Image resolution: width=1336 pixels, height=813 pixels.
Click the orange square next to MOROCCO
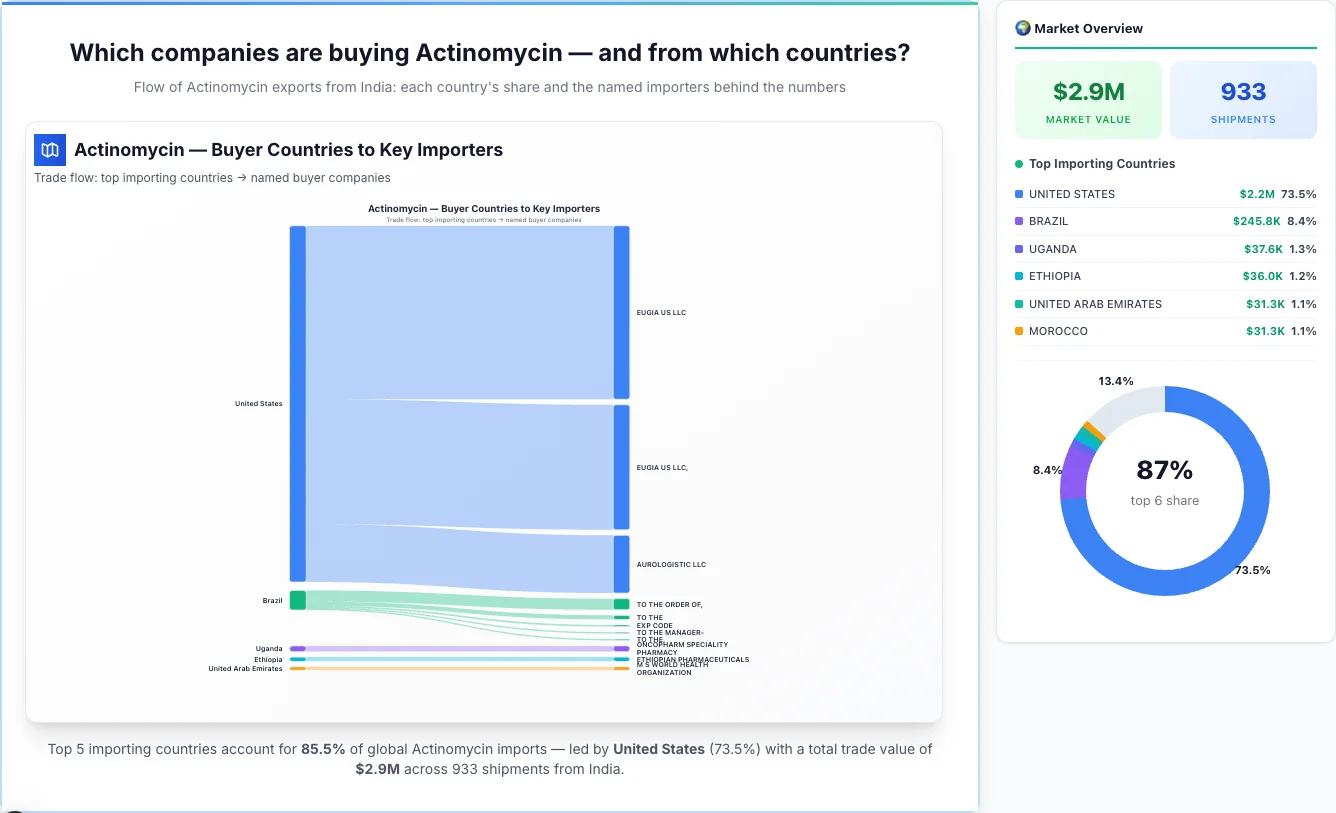click(x=1019, y=331)
